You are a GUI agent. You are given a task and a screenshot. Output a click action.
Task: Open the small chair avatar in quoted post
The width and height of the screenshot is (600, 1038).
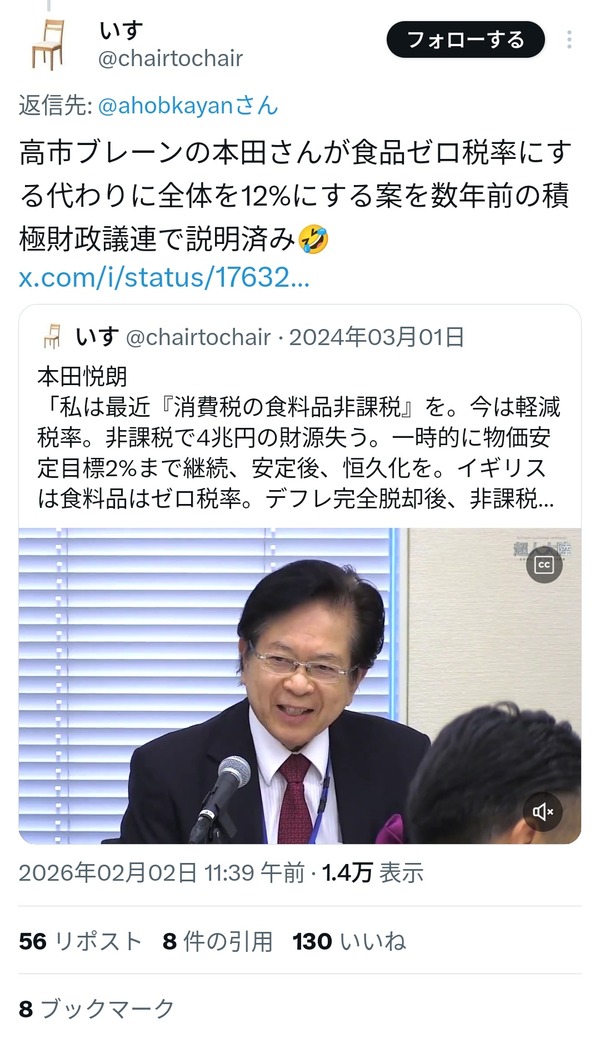click(x=52, y=337)
